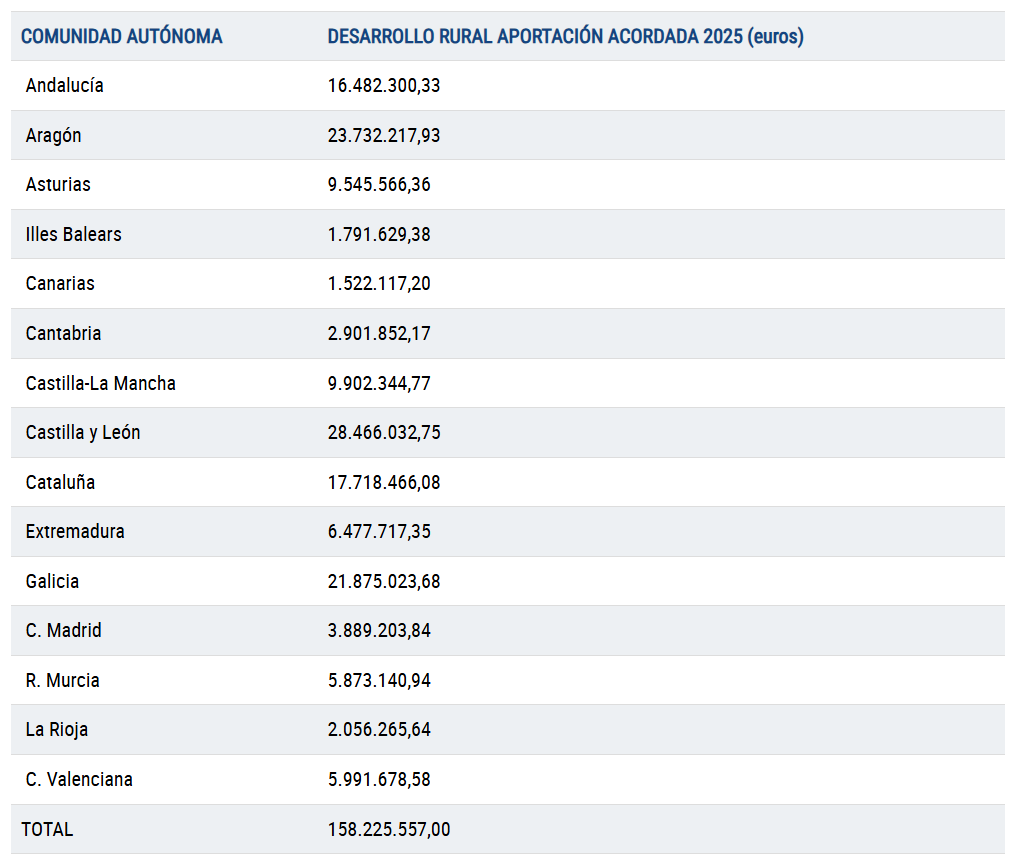The image size is (1024, 865).
Task: Click the C. Madrid value 3.889.203,84
Action: coord(379,631)
